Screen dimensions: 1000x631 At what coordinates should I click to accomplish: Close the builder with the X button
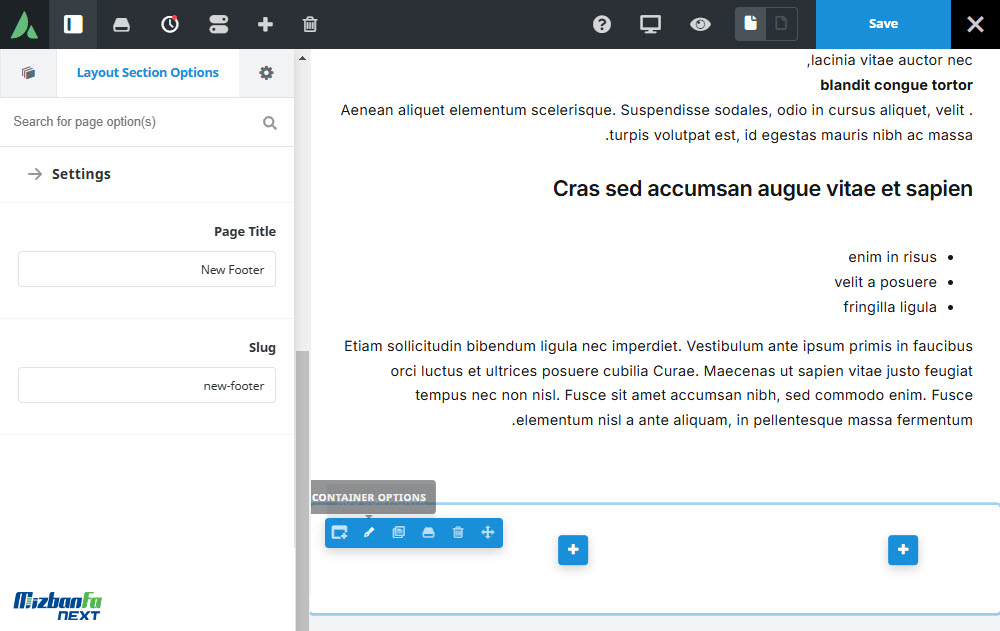(975, 24)
